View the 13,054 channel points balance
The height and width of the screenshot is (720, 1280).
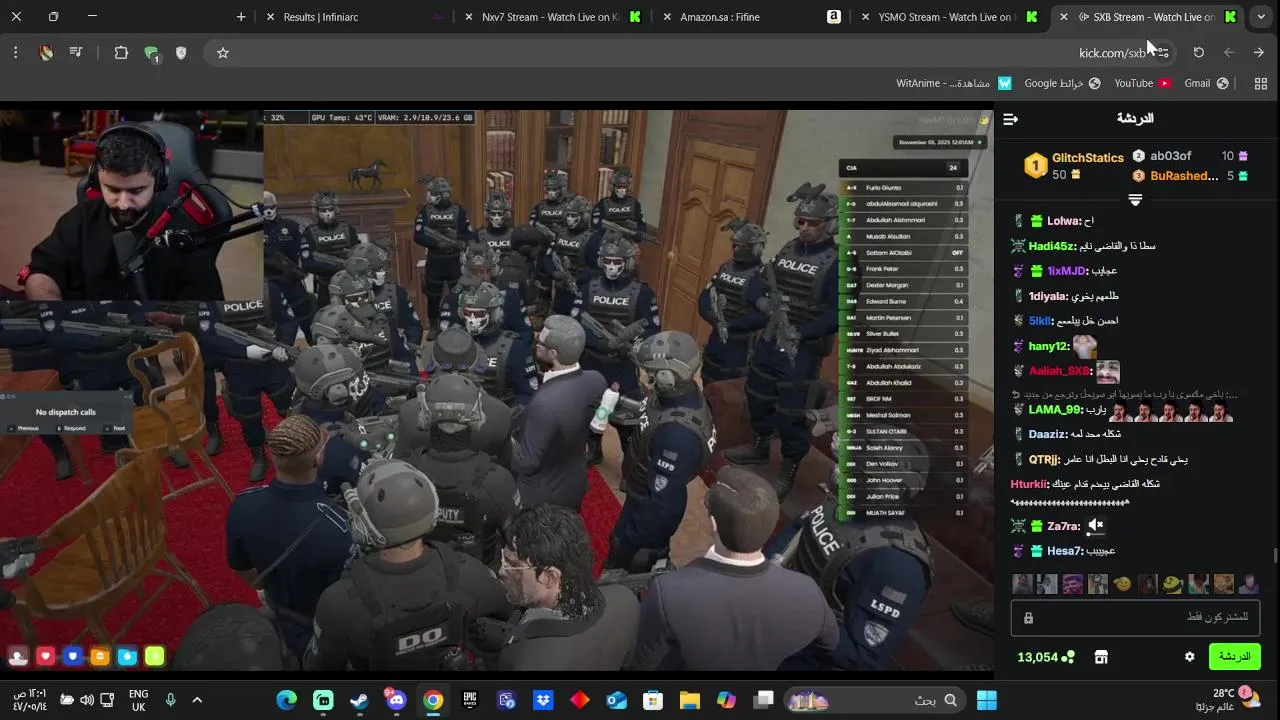(x=1045, y=657)
